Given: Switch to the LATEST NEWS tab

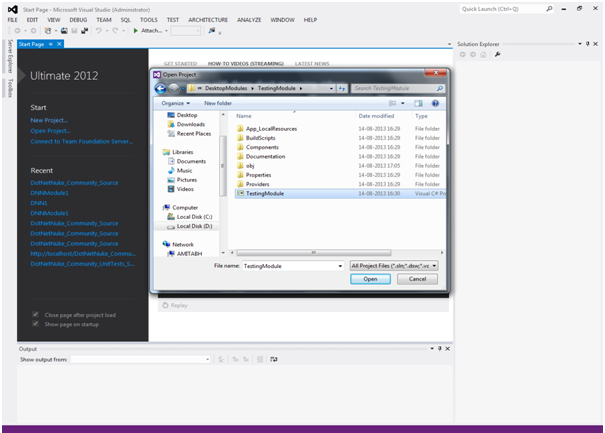Looking at the screenshot, I should pos(312,64).
